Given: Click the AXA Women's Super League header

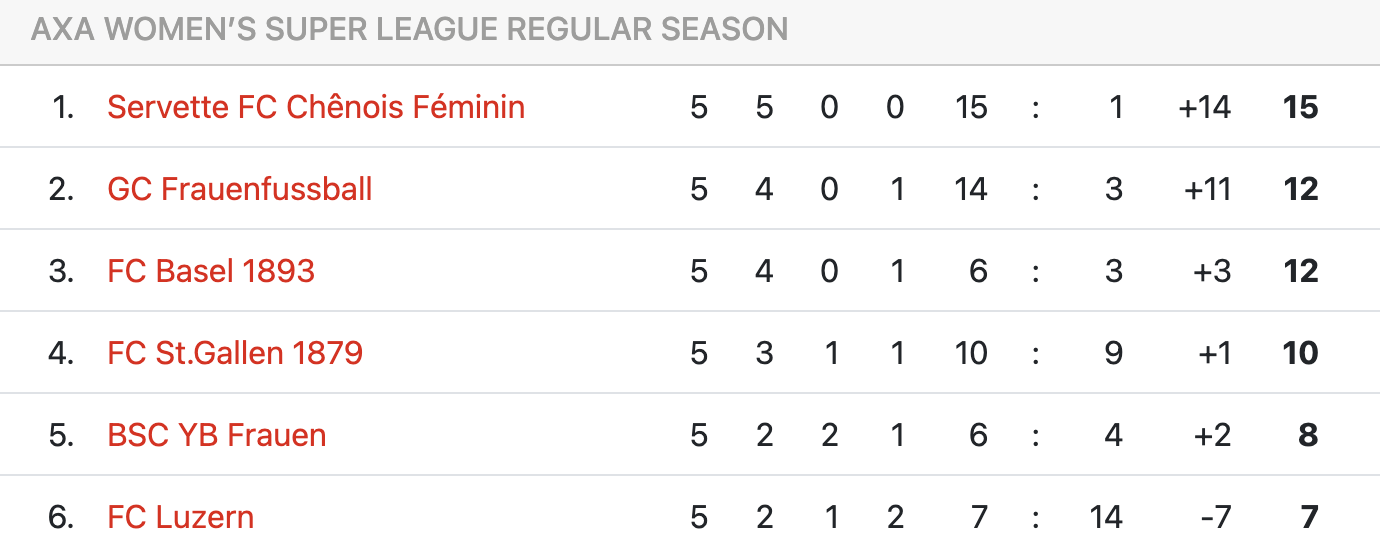Looking at the screenshot, I should point(409,30).
